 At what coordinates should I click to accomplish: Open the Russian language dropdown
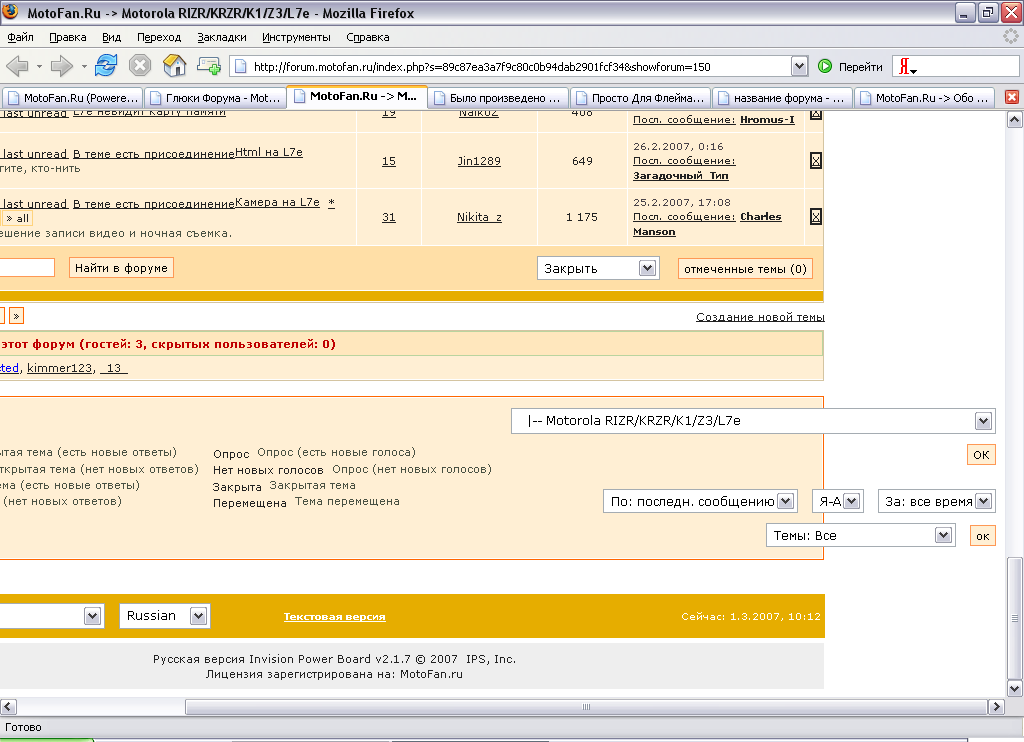click(164, 616)
